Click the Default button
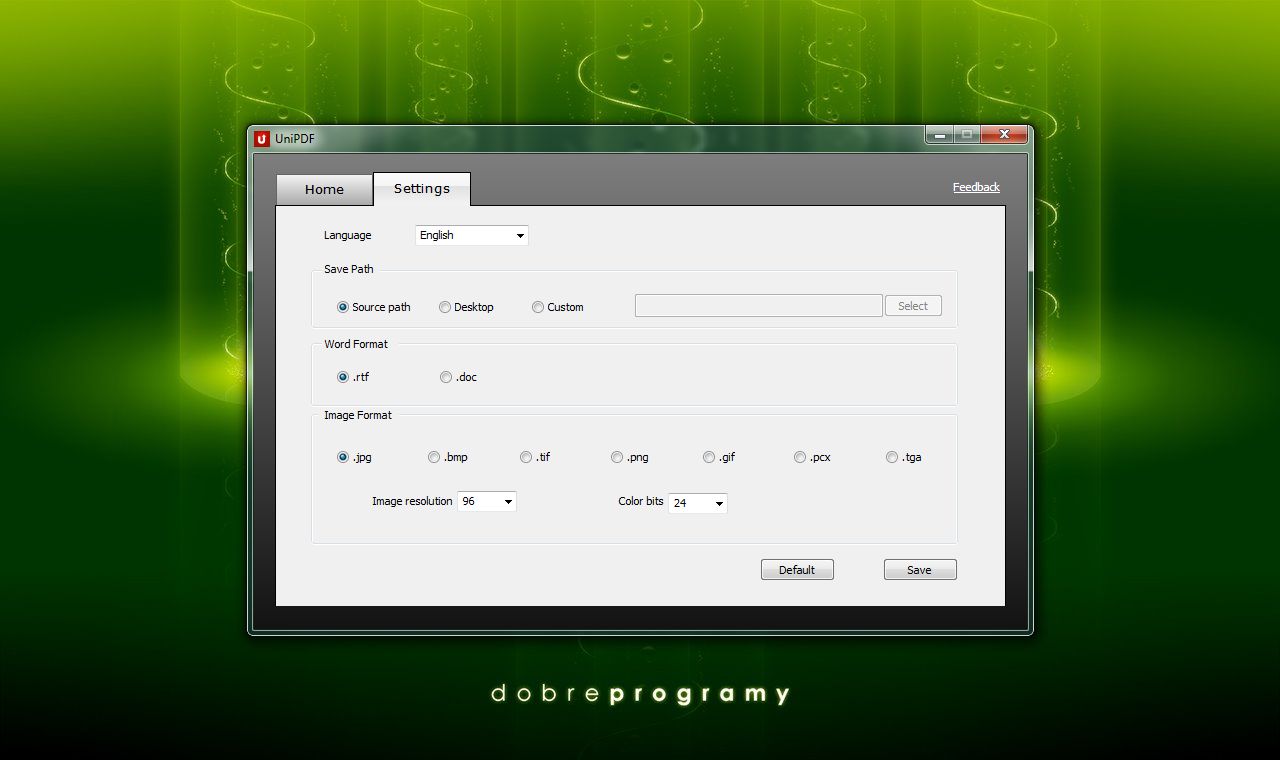 (797, 570)
